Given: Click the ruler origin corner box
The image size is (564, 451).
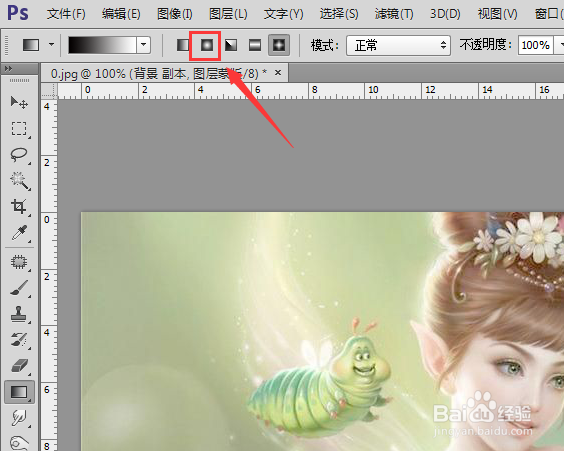Looking at the screenshot, I should (x=49, y=91).
